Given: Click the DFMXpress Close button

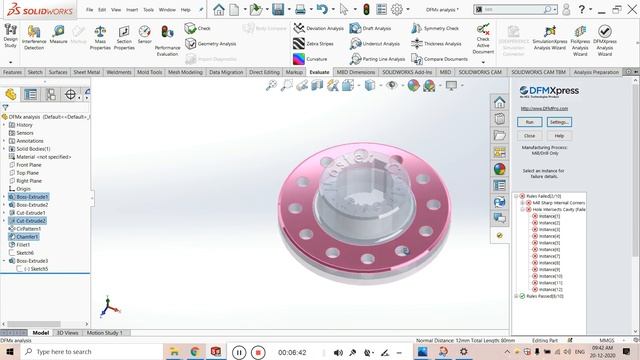Looking at the screenshot, I should click(529, 136).
